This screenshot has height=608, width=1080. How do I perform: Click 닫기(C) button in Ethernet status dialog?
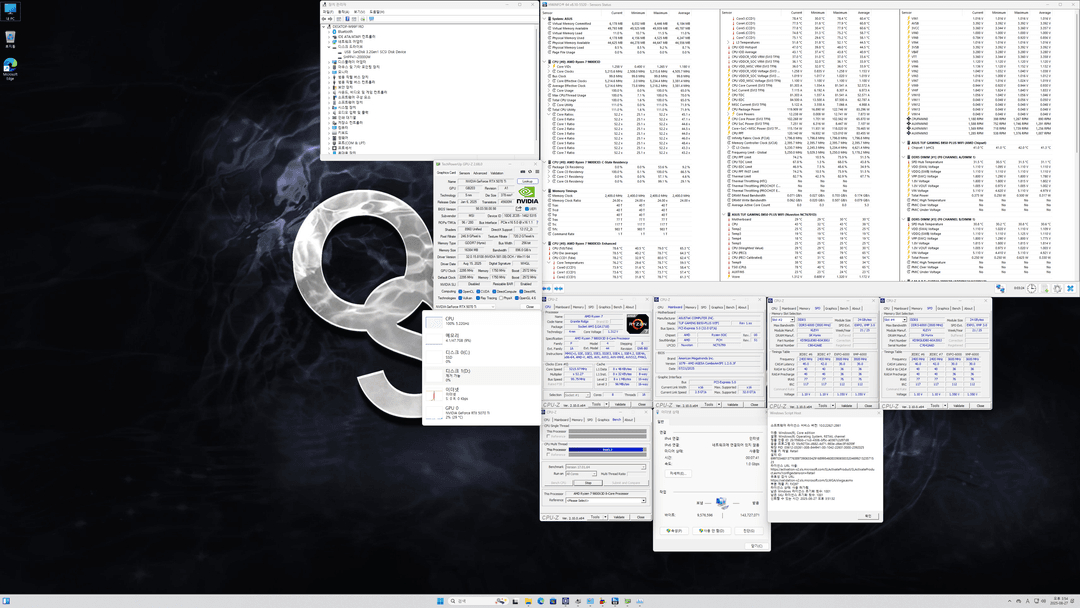coord(757,546)
